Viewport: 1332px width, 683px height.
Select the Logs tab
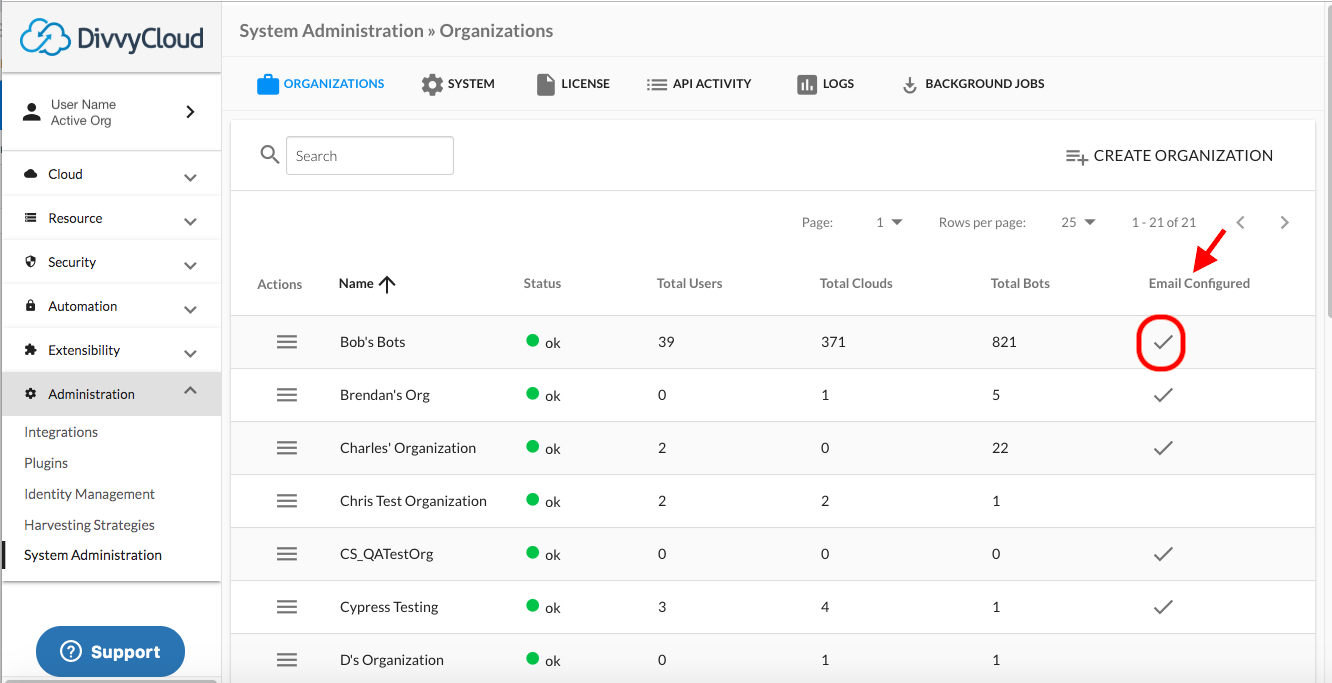[825, 84]
